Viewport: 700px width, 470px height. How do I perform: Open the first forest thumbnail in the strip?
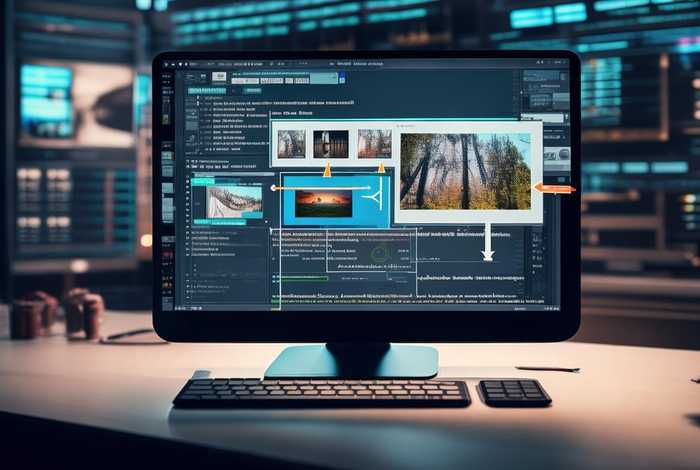pyautogui.click(x=291, y=143)
